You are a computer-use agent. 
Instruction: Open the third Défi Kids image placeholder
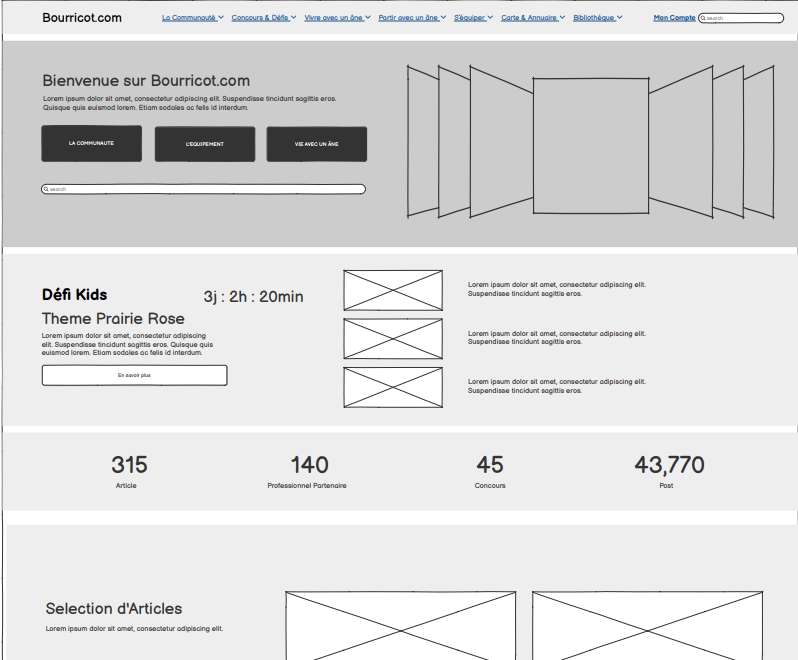point(393,387)
